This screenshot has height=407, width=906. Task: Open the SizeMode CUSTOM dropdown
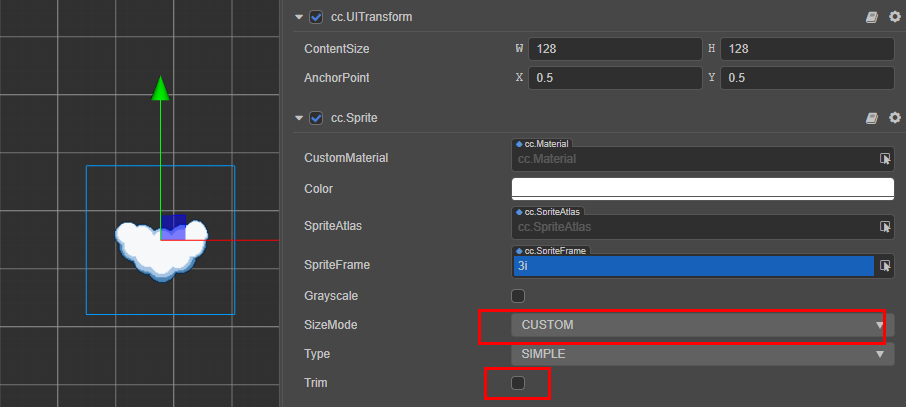[700, 325]
